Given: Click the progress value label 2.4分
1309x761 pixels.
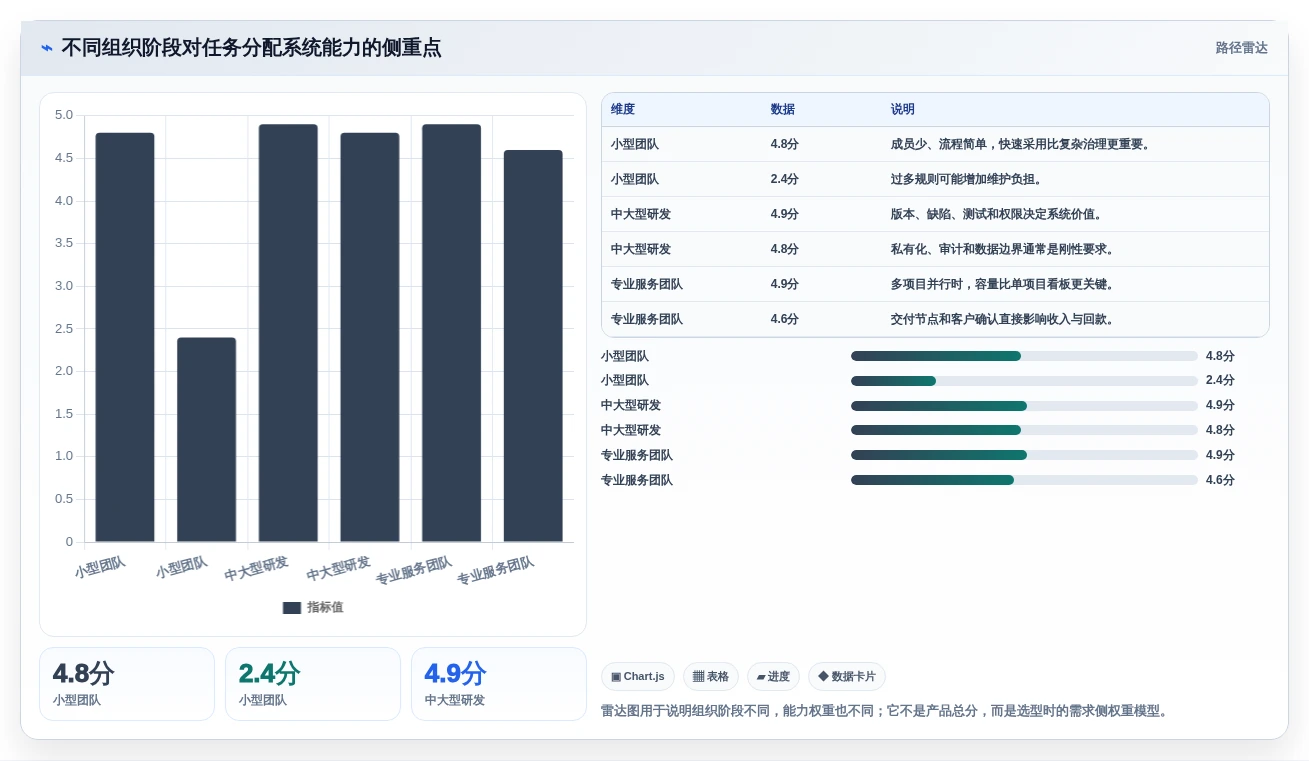Looking at the screenshot, I should tap(1220, 381).
